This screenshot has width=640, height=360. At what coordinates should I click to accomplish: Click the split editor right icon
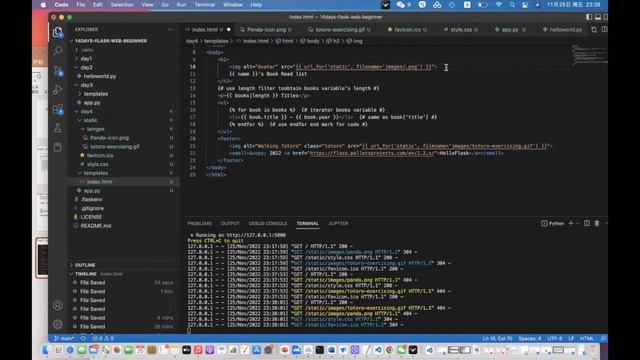click(x=604, y=29)
